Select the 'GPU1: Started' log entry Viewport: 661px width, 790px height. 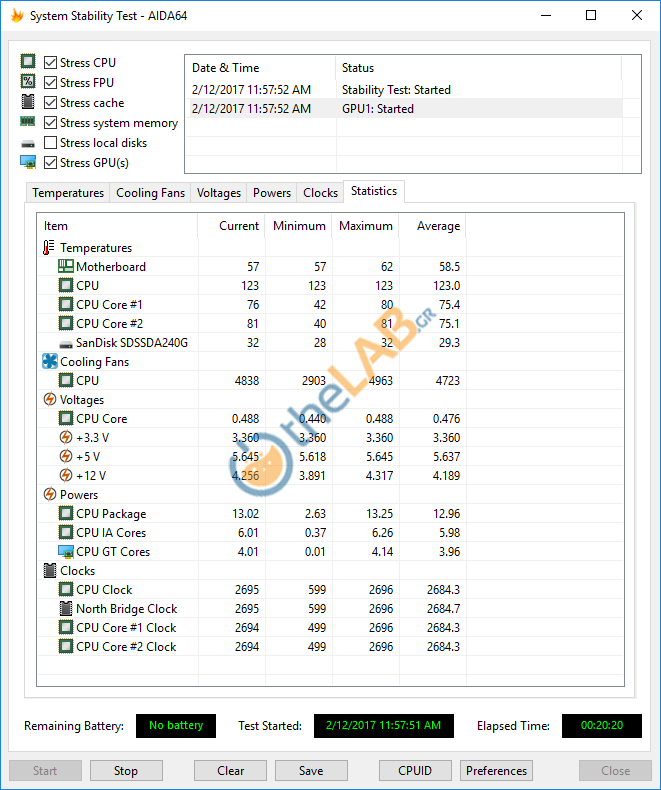click(x=404, y=109)
